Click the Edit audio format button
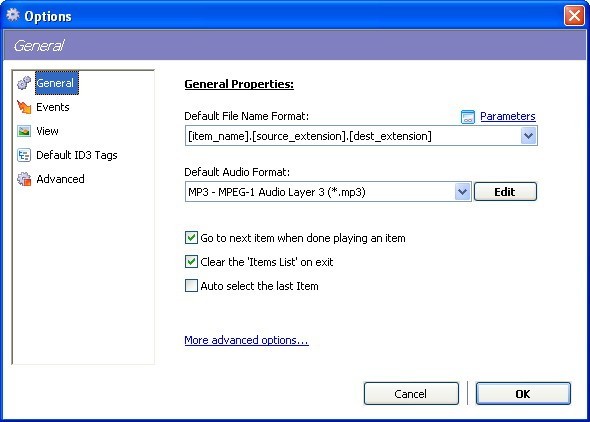The height and width of the screenshot is (422, 590). click(505, 192)
